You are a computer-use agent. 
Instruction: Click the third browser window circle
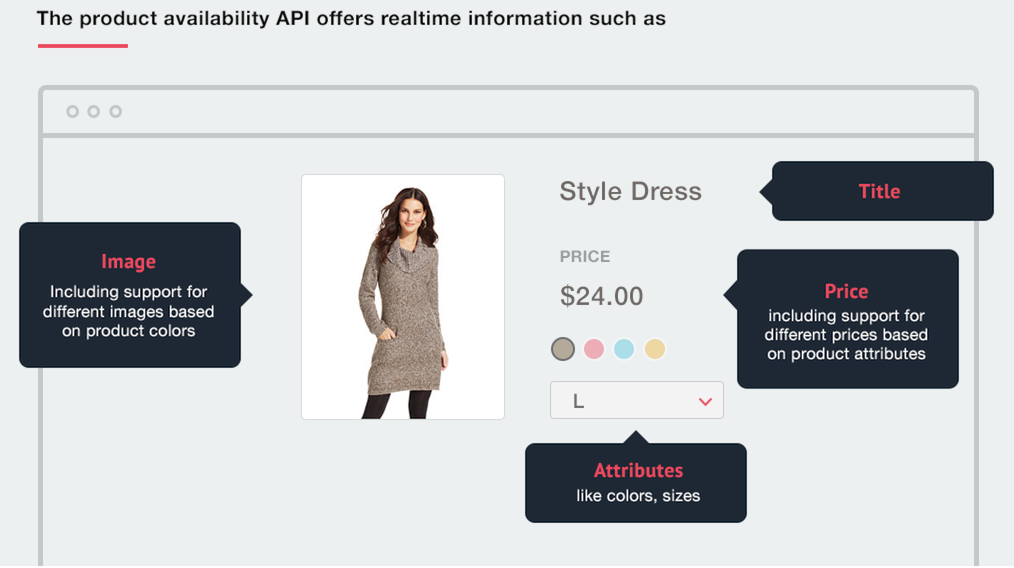116,112
